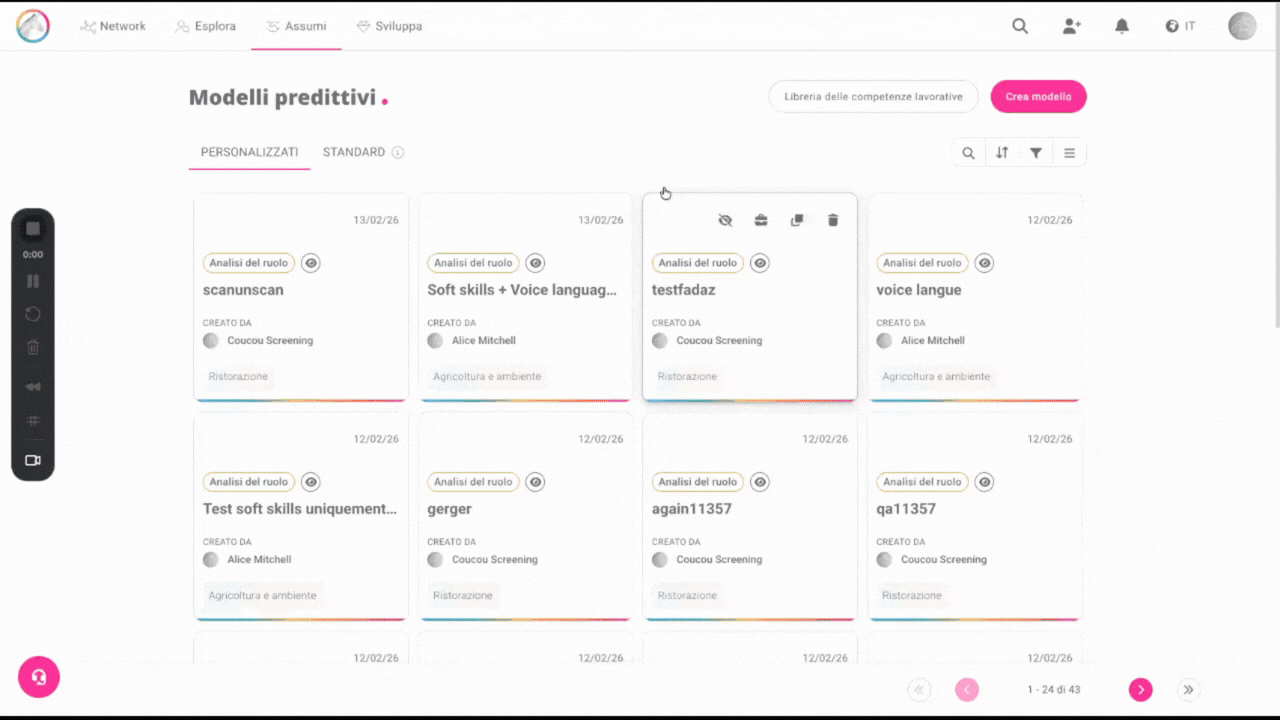Open the notifications bell
Screen dimensions: 1280x720
click(1122, 26)
